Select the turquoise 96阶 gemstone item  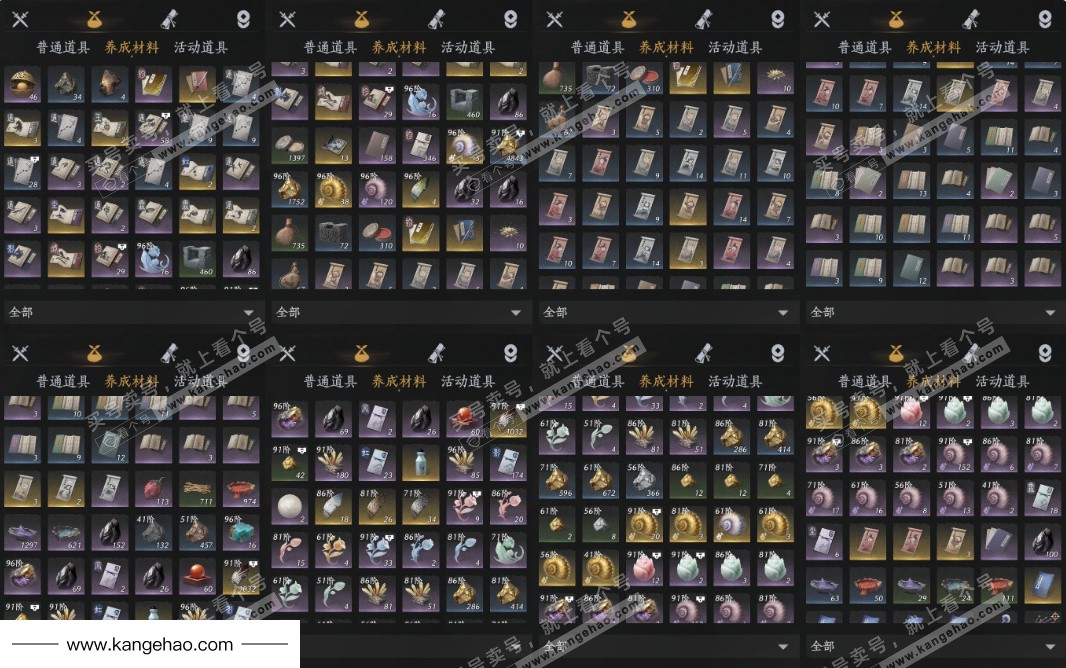click(241, 533)
